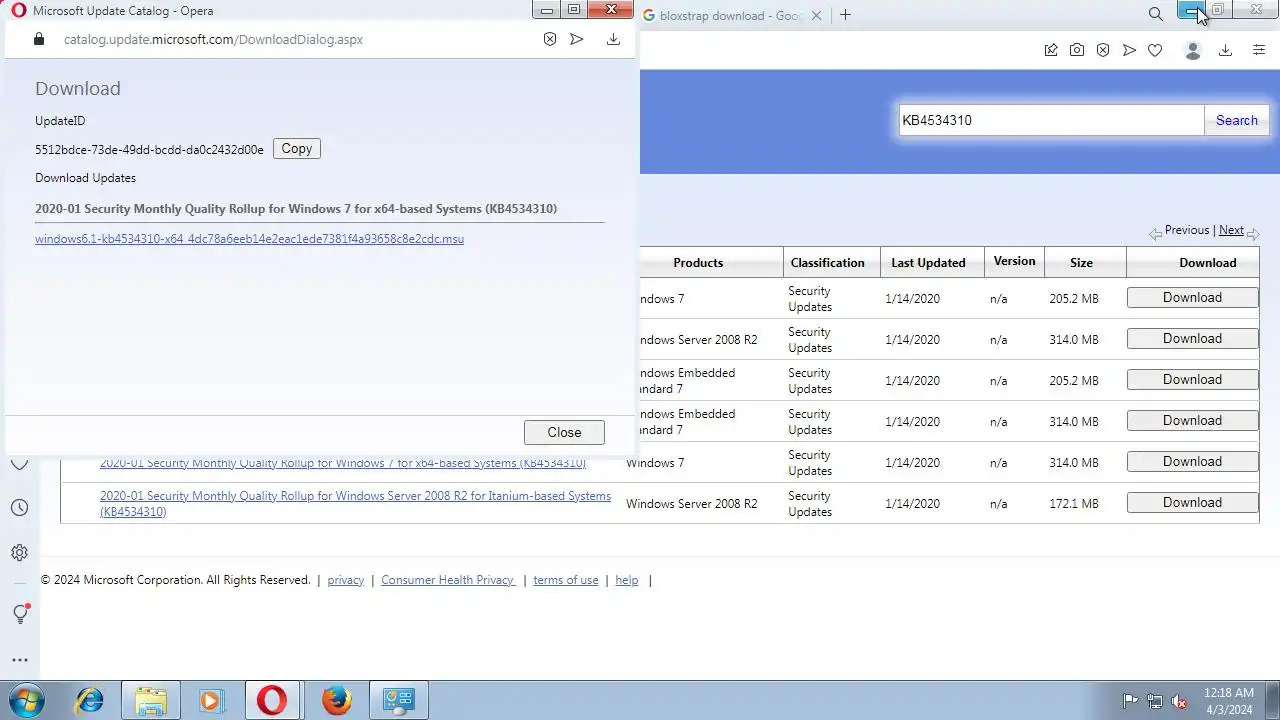Click the send arrow icon in main toolbar
This screenshot has height=720, width=1280.
point(1129,50)
